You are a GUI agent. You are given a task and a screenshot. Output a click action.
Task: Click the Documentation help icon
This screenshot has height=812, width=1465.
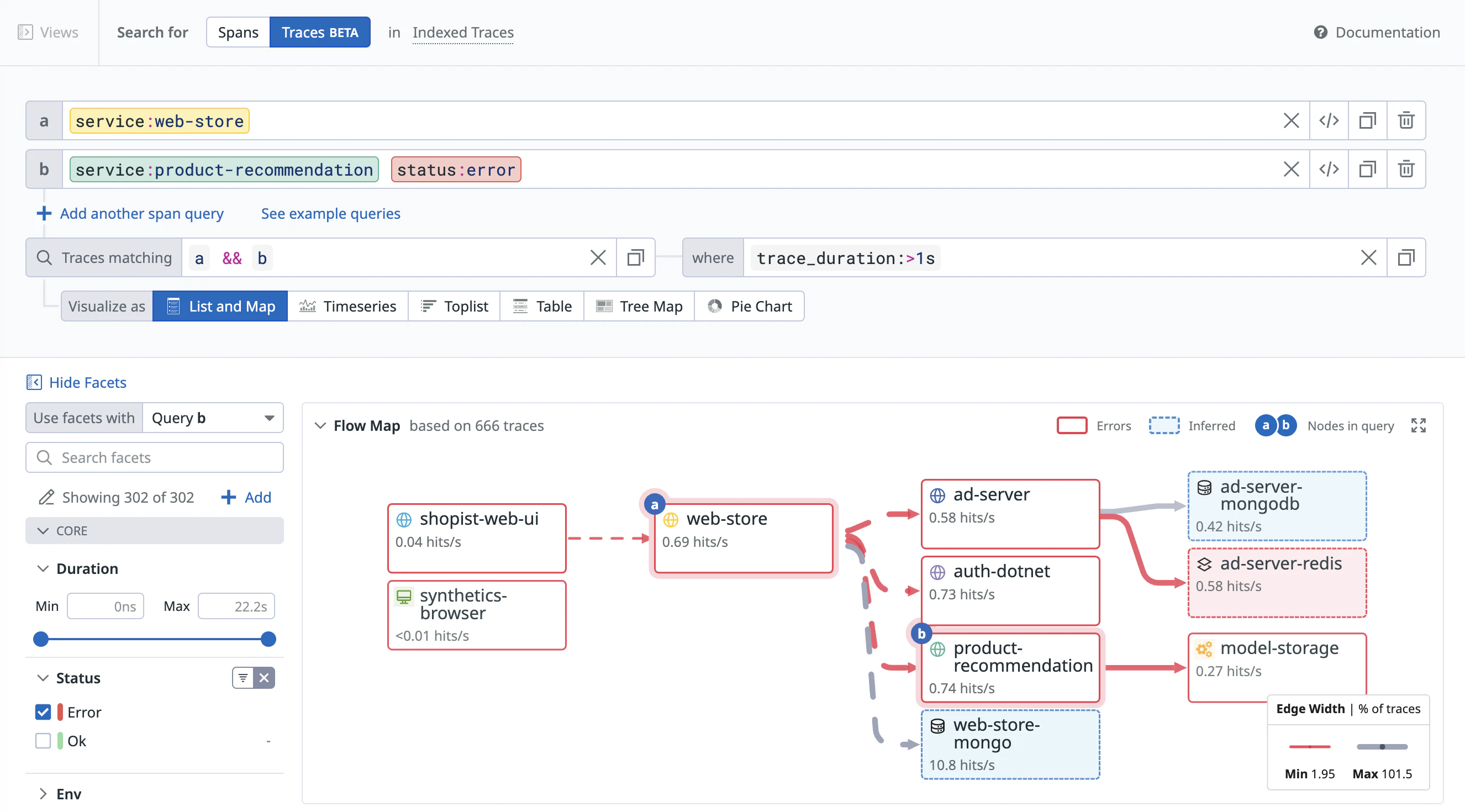[x=1321, y=33]
